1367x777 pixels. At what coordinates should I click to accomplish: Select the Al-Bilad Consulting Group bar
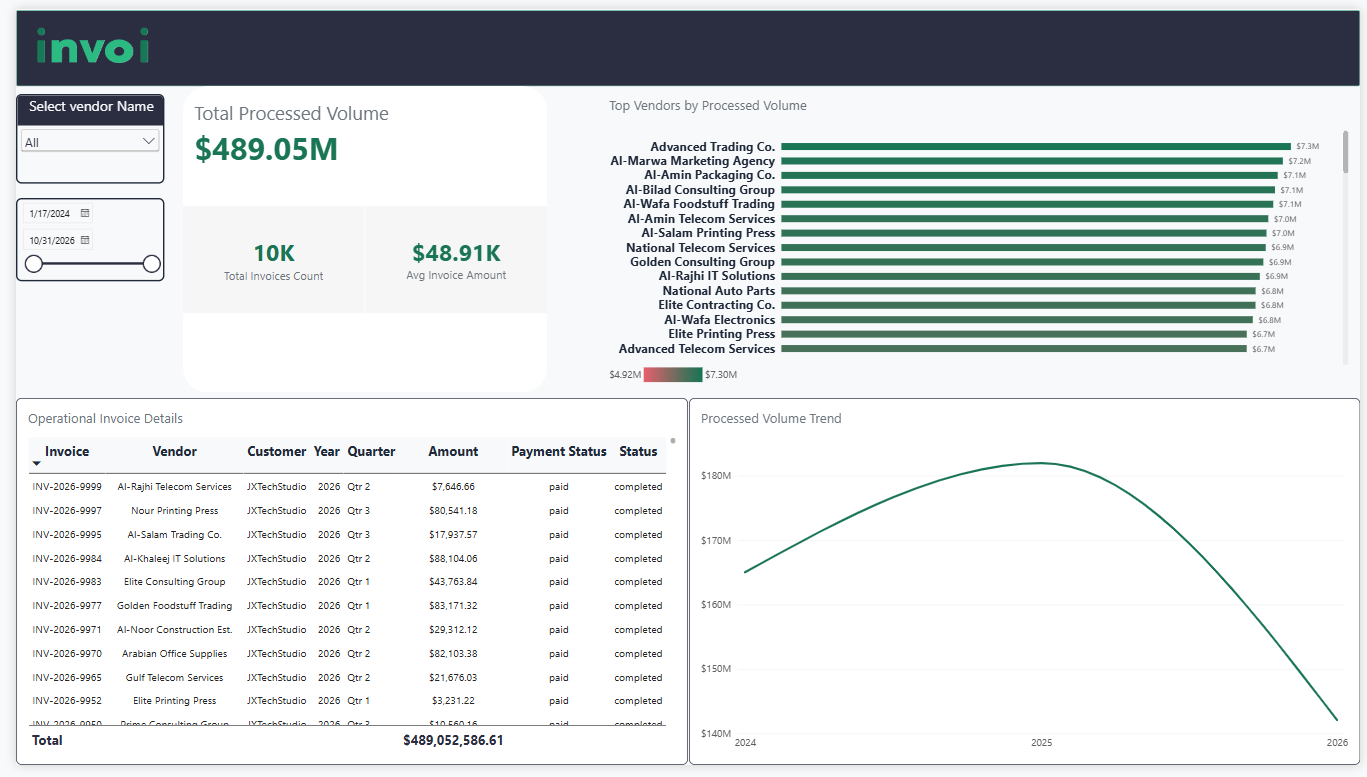tap(1028, 190)
